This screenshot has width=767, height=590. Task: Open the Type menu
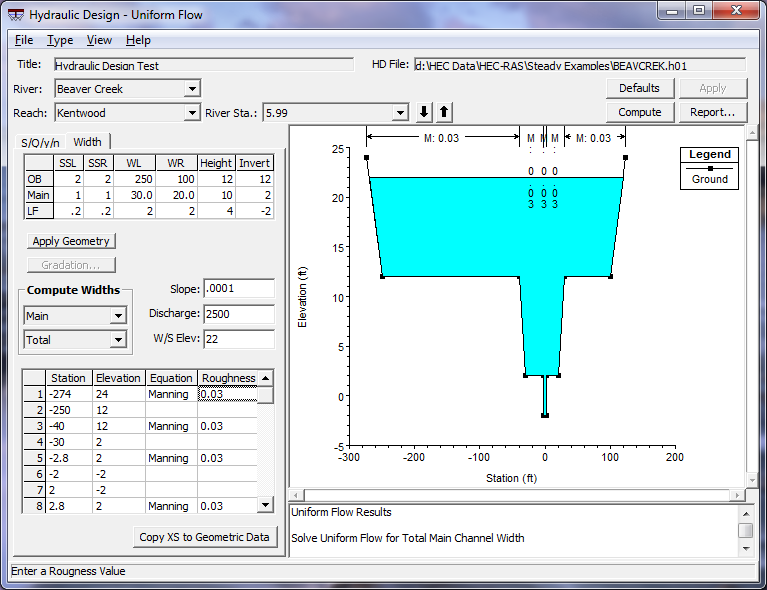60,40
